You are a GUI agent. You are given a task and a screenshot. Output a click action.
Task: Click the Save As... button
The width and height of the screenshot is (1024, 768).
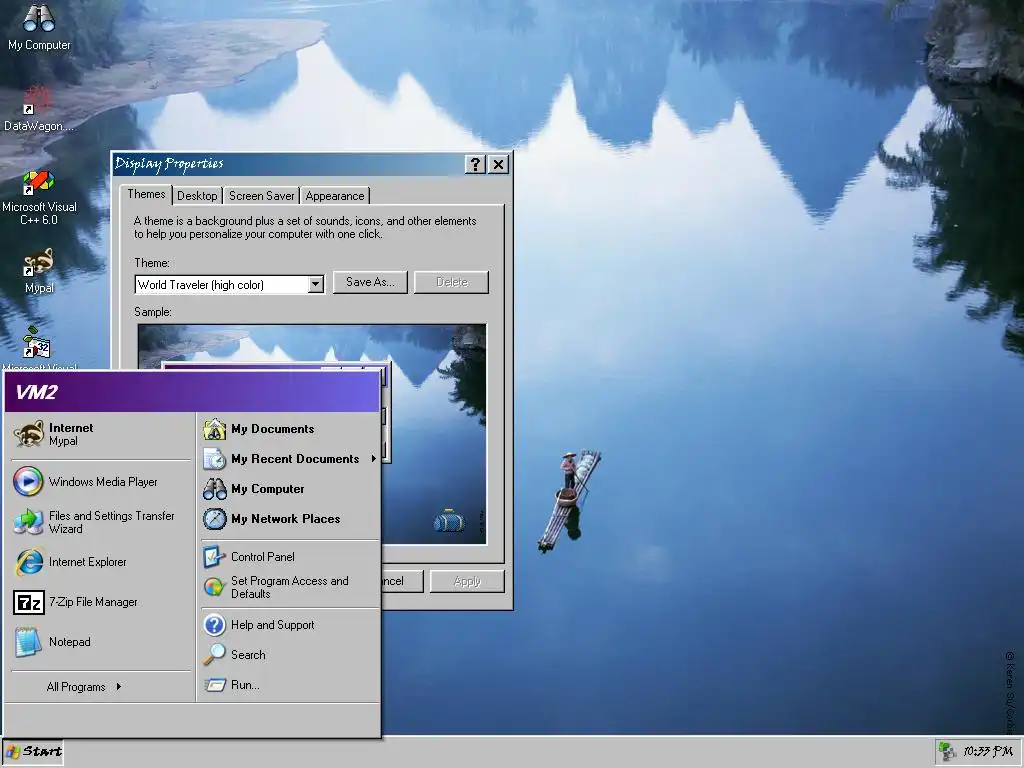(370, 282)
